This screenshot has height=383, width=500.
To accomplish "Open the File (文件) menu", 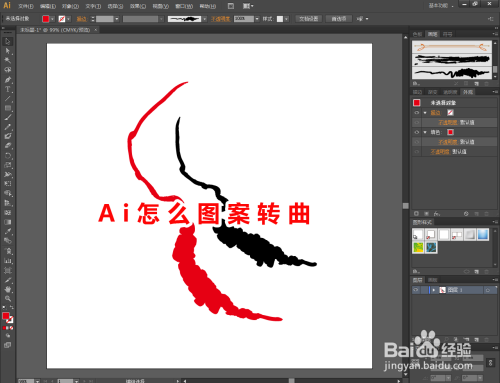I will click(x=25, y=6).
